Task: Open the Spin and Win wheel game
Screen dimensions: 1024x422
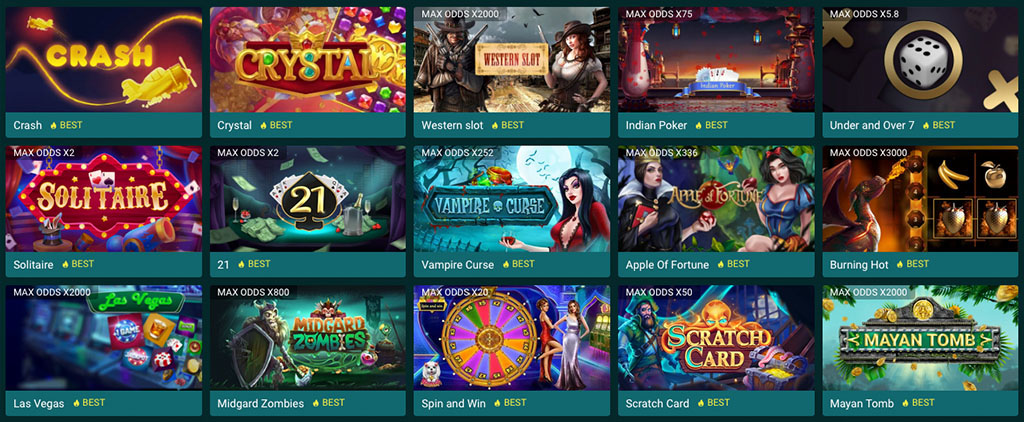Action: (x=512, y=338)
